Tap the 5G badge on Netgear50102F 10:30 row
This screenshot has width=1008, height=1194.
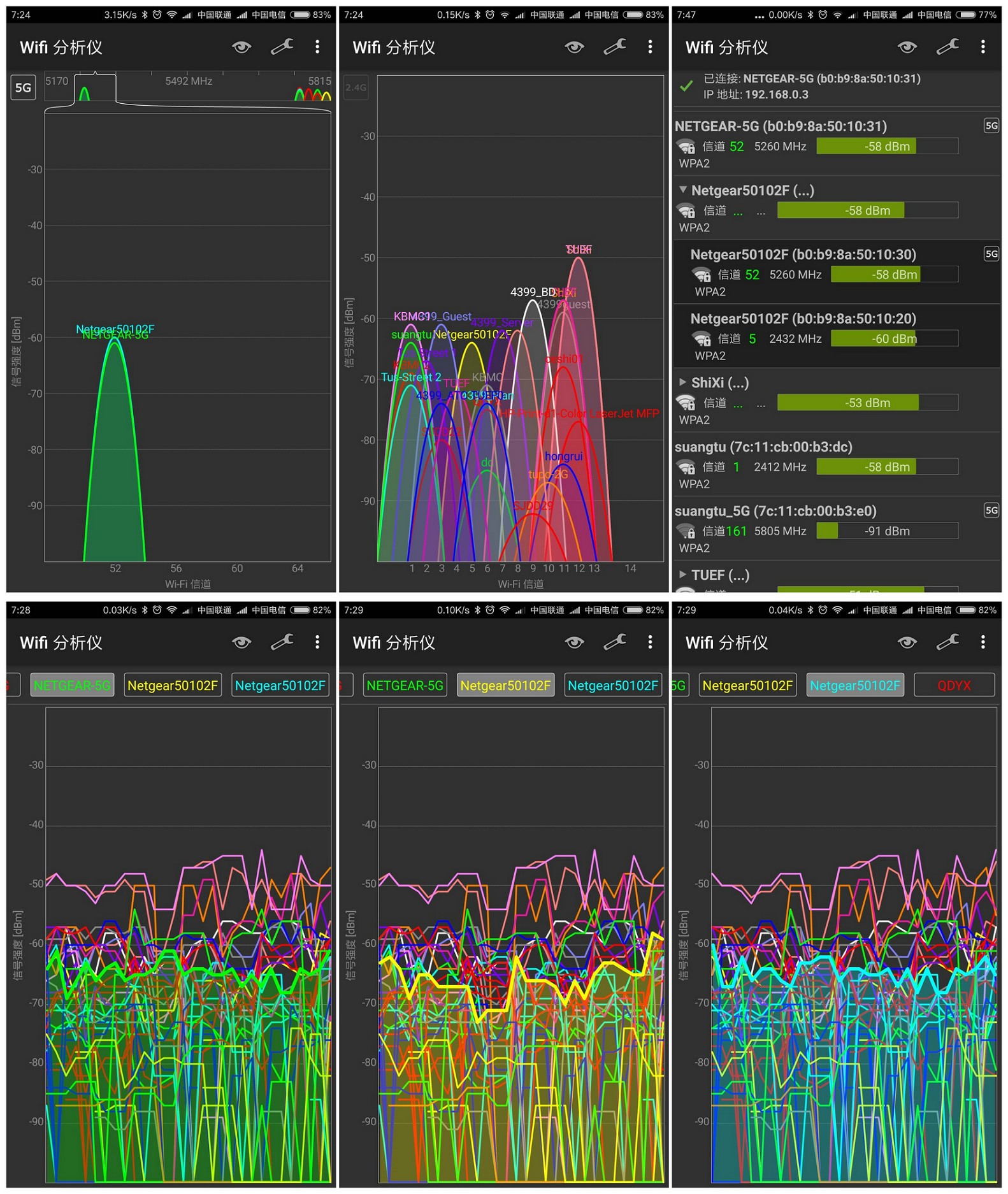point(991,254)
